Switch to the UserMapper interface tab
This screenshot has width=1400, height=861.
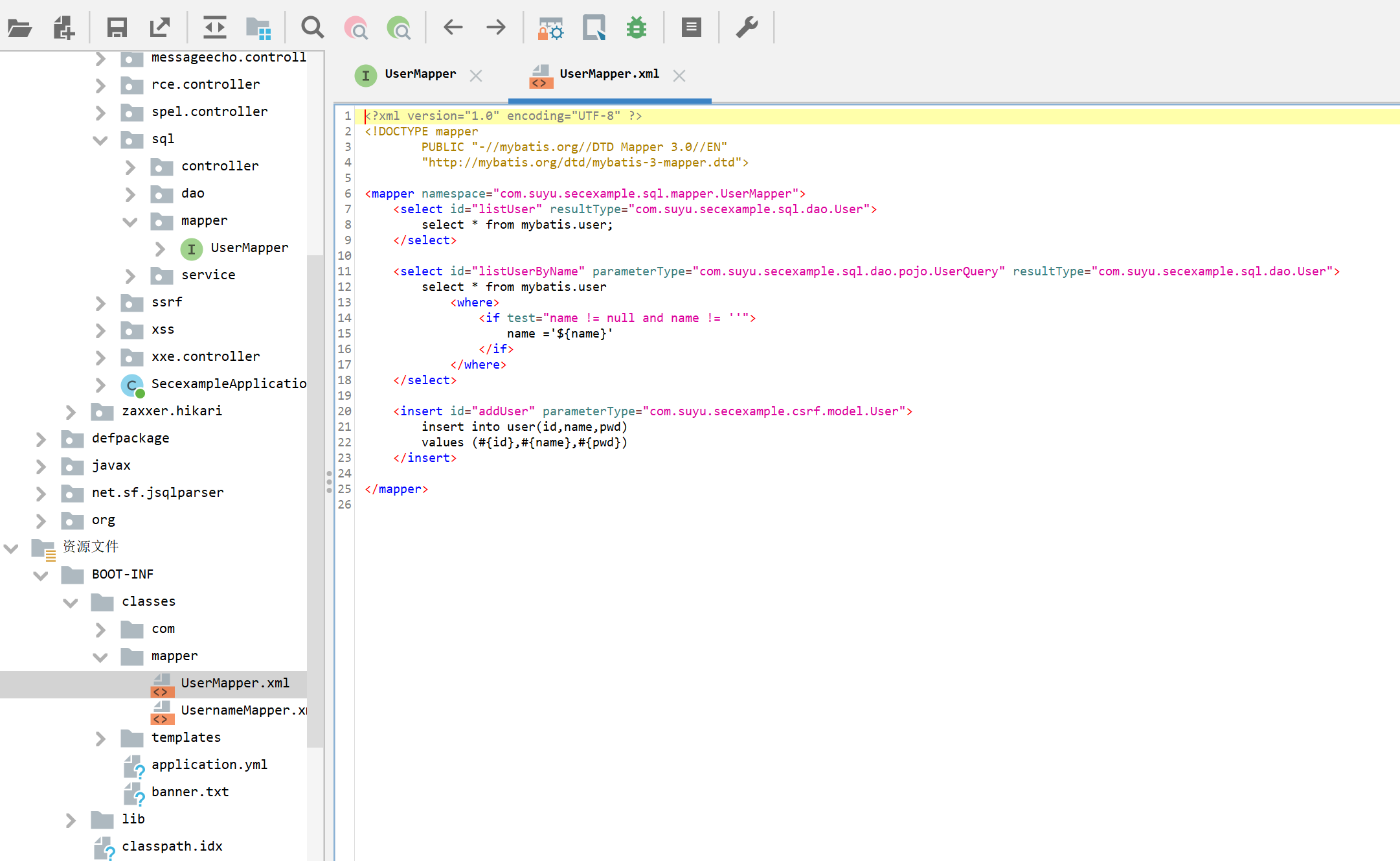(420, 75)
